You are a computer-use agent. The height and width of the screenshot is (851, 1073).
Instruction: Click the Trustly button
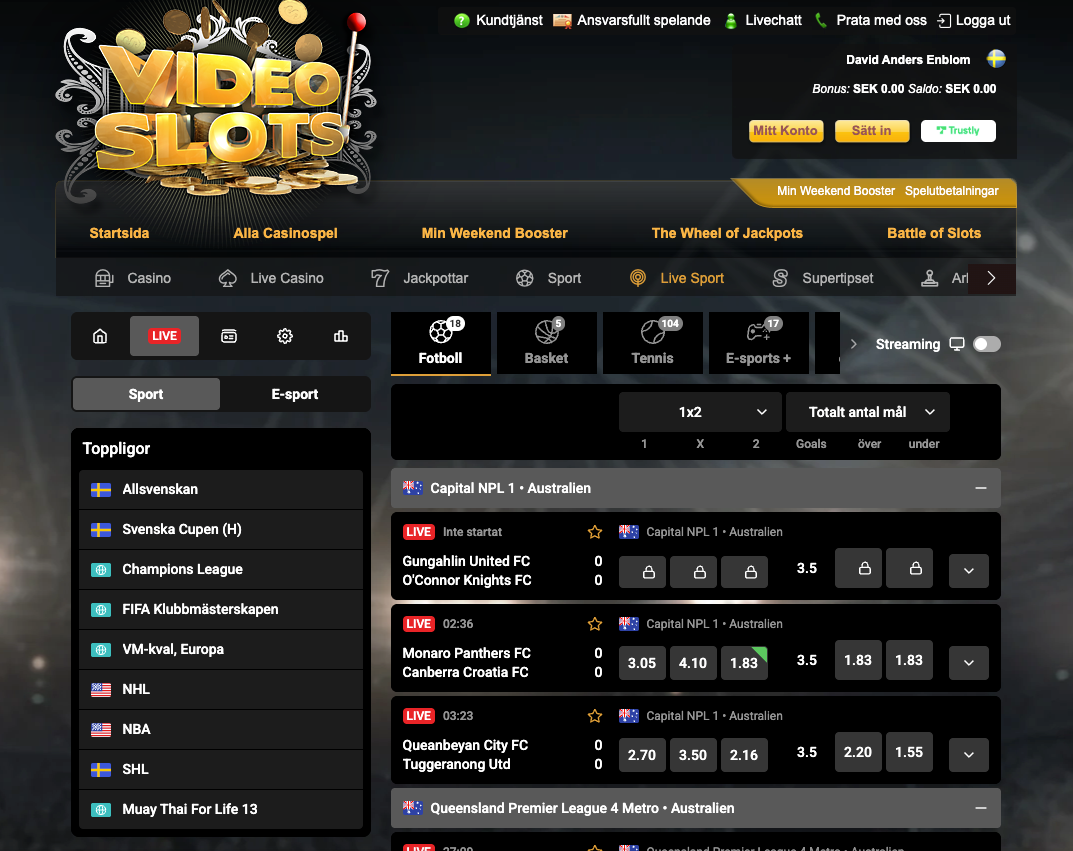coord(958,131)
